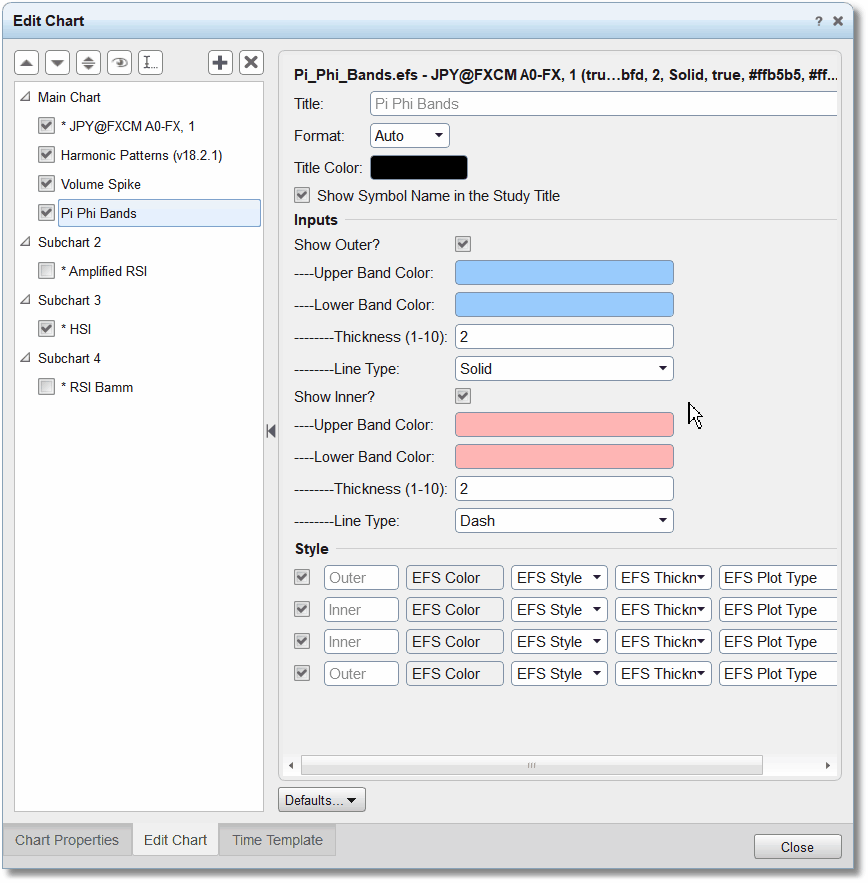Viewport: 868px width, 883px height.
Task: Click the merge/overlay scale toolbar icon
Action: (88, 63)
